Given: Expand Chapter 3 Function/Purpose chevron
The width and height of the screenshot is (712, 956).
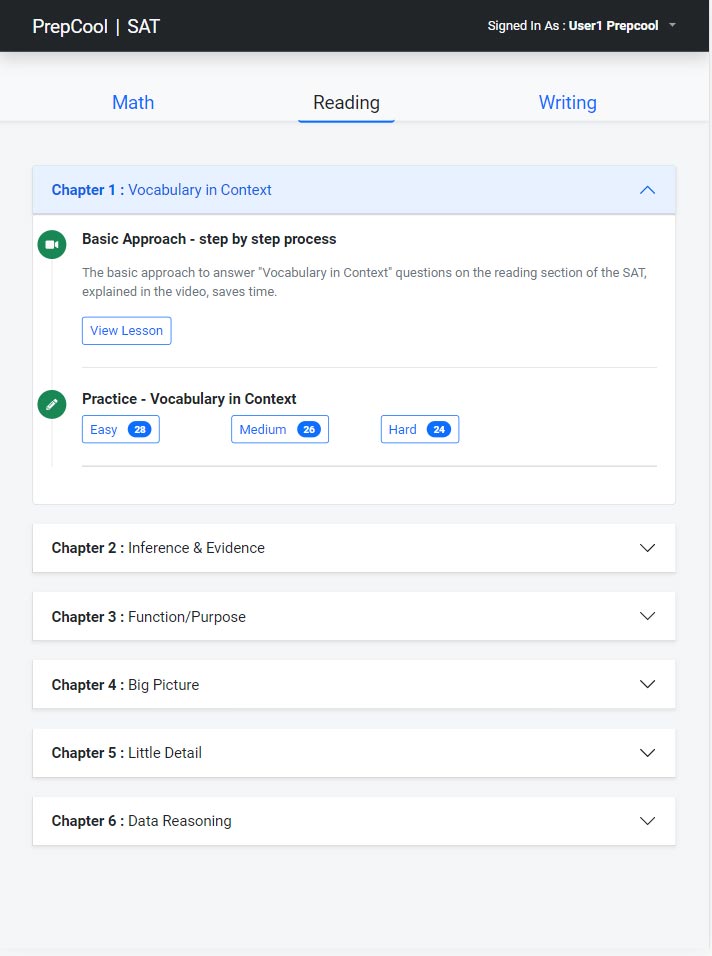Looking at the screenshot, I should pyautogui.click(x=647, y=616).
